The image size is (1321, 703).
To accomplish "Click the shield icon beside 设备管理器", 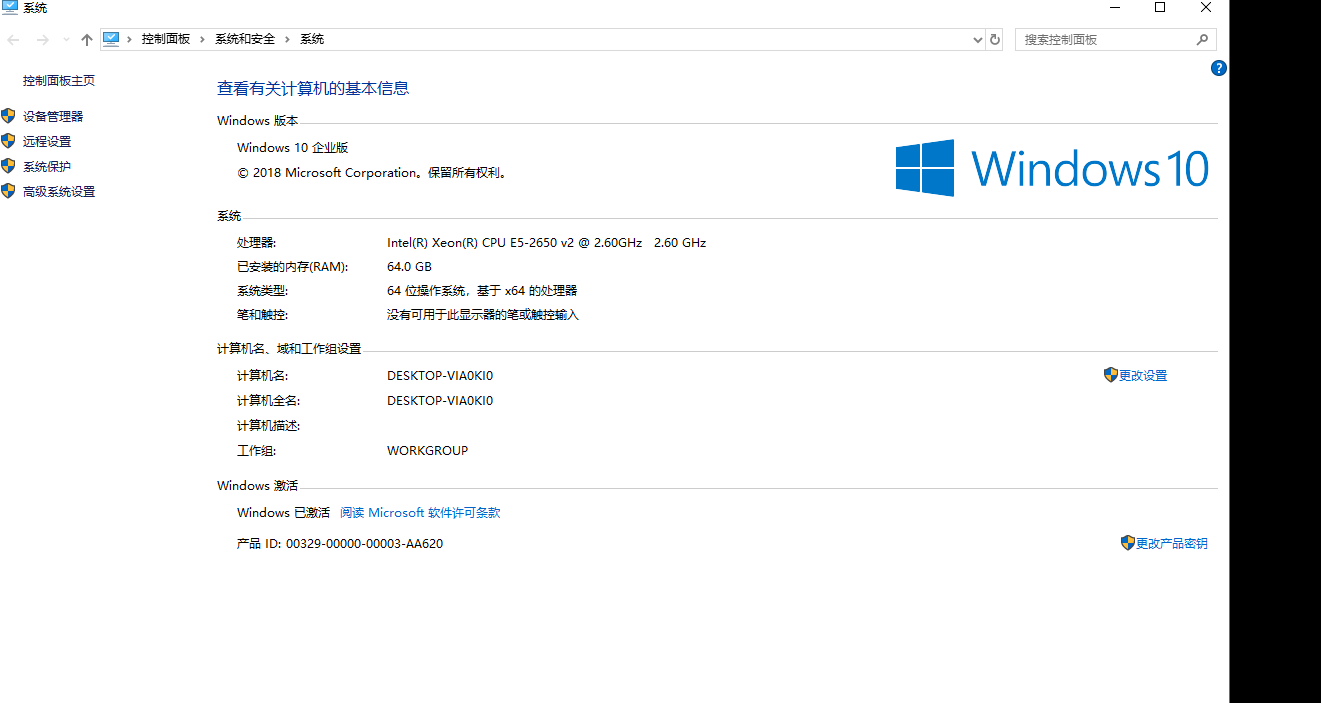I will click(x=9, y=116).
